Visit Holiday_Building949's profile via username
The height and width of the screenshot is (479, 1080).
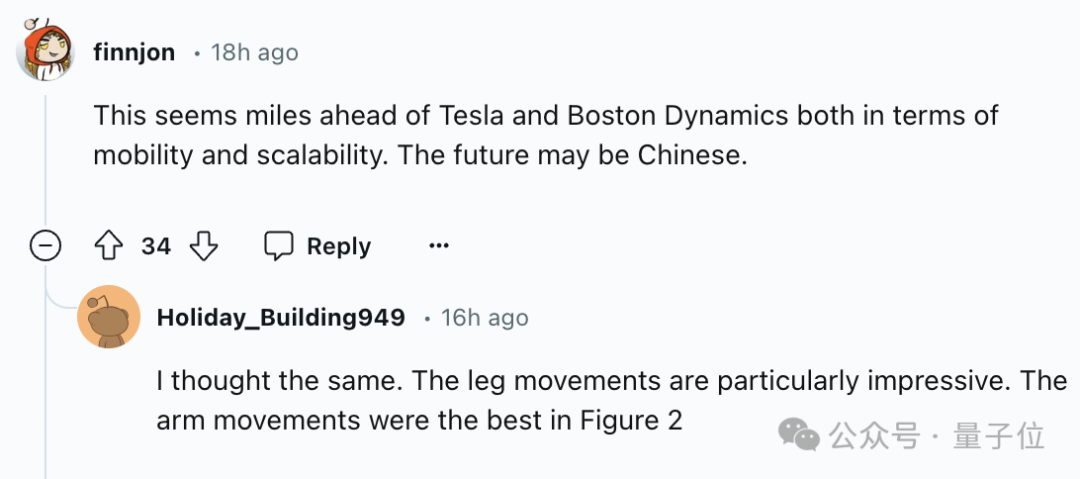coord(281,318)
